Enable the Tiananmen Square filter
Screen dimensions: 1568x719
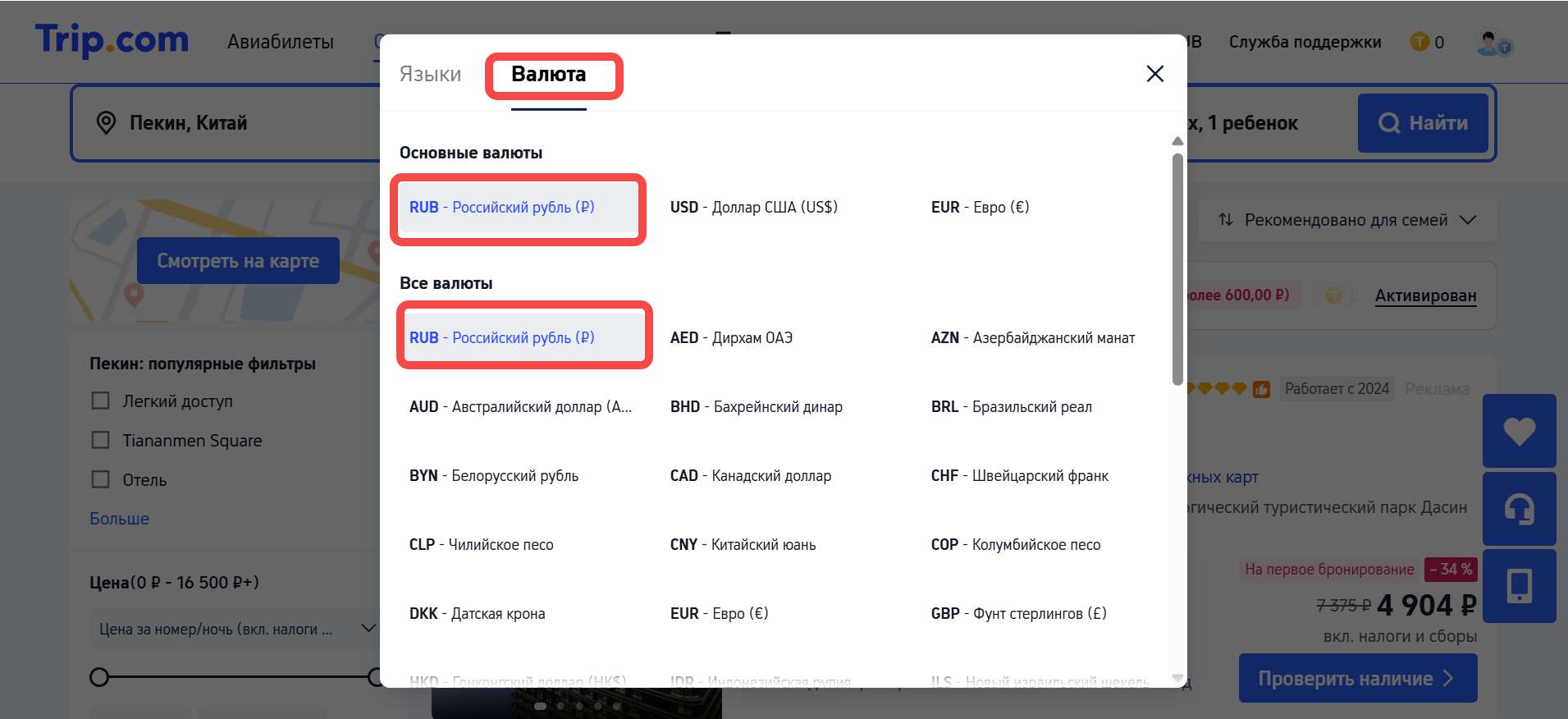pyautogui.click(x=100, y=440)
